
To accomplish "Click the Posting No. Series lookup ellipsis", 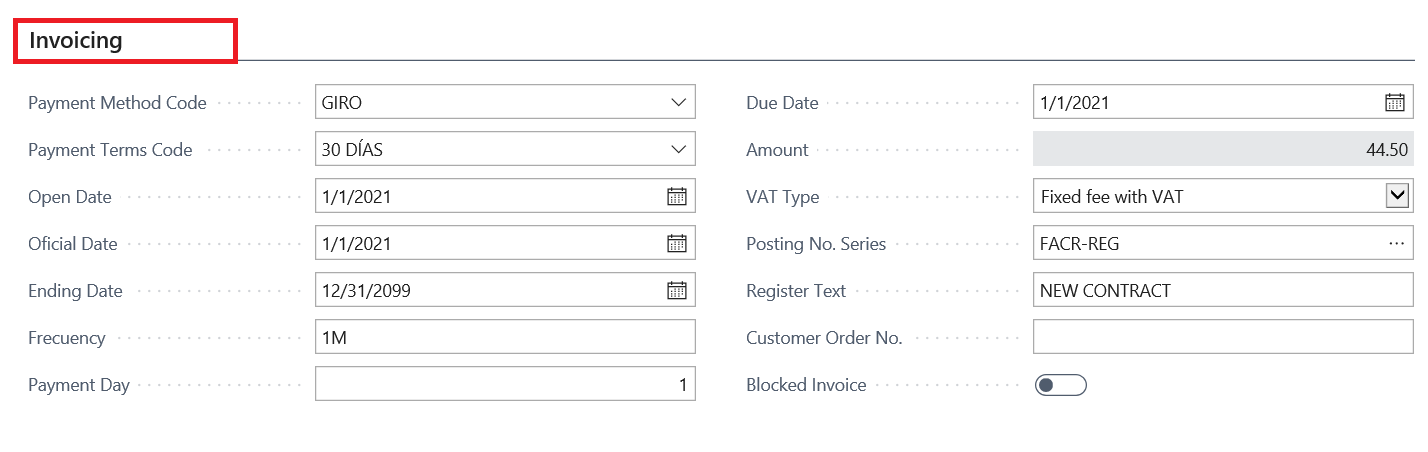I will [x=1396, y=244].
